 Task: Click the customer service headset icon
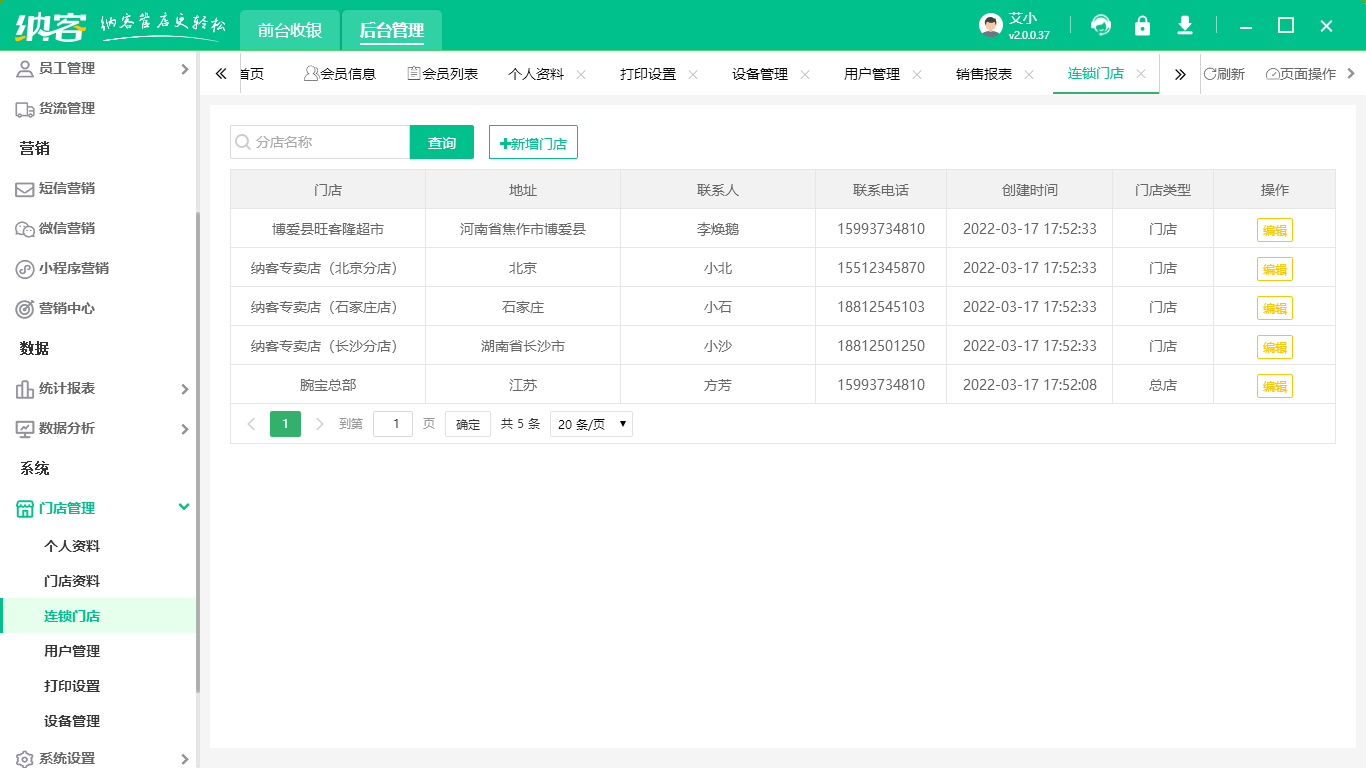coord(1101,25)
